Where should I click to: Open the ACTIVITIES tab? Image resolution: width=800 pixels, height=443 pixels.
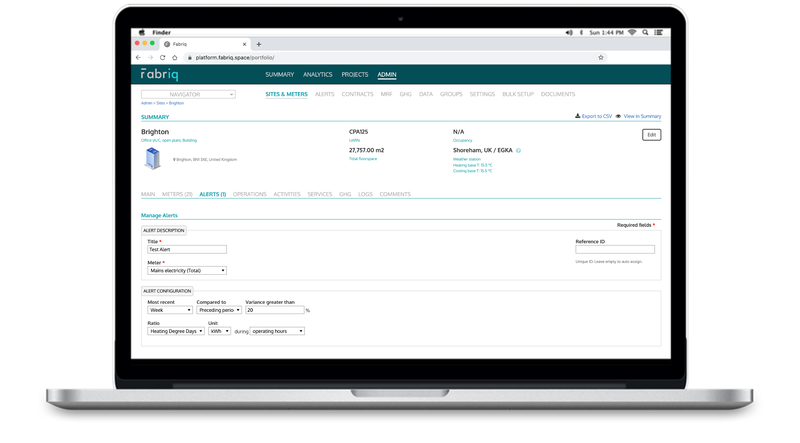tap(287, 194)
